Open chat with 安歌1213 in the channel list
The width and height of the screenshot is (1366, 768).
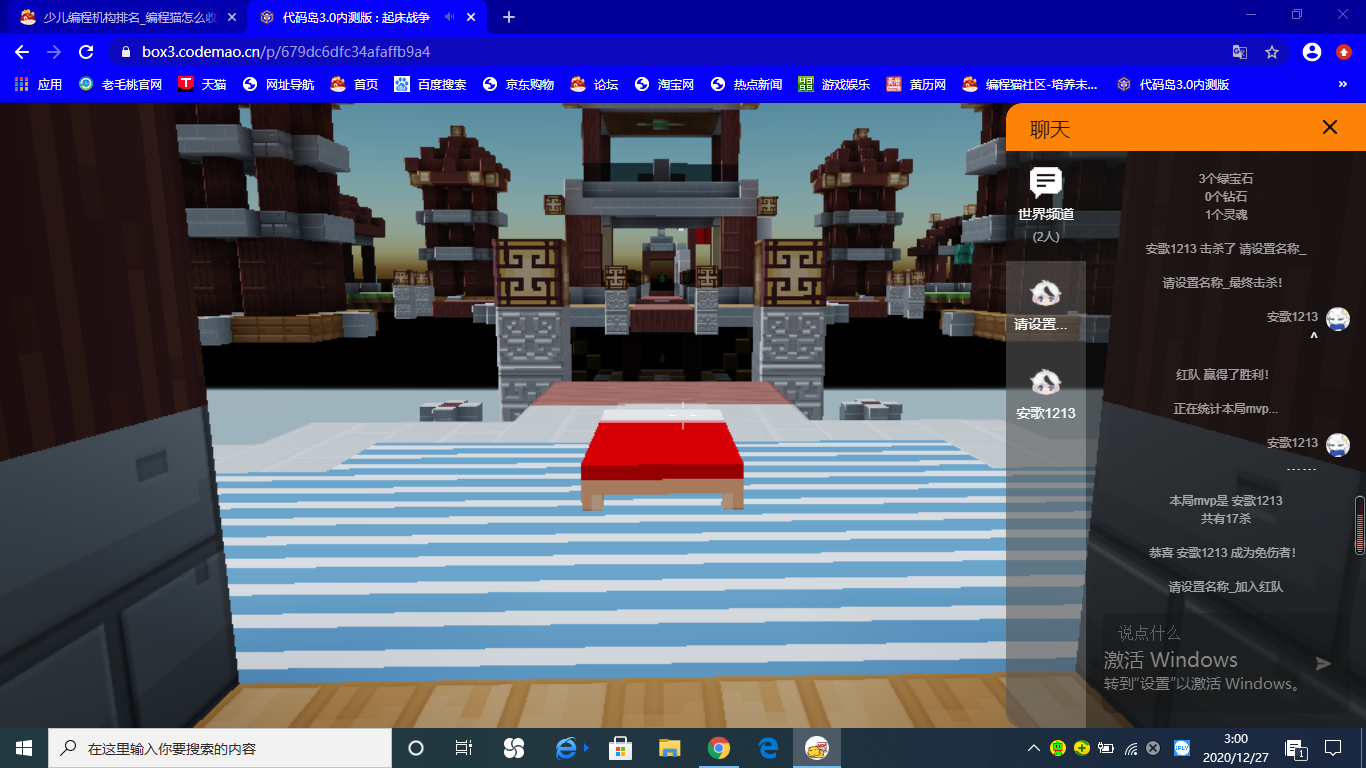pyautogui.click(x=1046, y=393)
